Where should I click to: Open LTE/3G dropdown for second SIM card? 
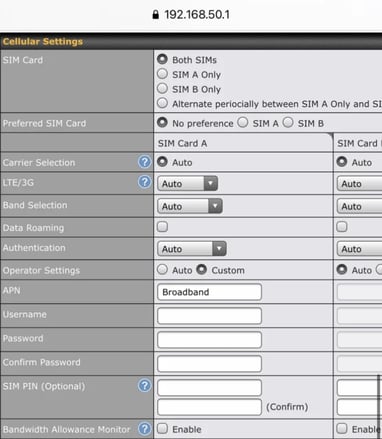click(359, 183)
